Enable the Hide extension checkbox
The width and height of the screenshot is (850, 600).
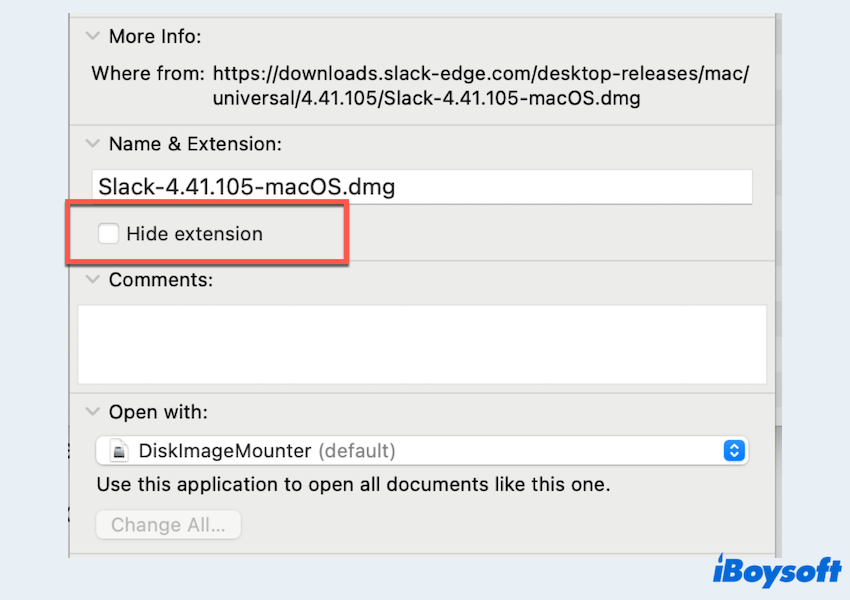coord(108,234)
